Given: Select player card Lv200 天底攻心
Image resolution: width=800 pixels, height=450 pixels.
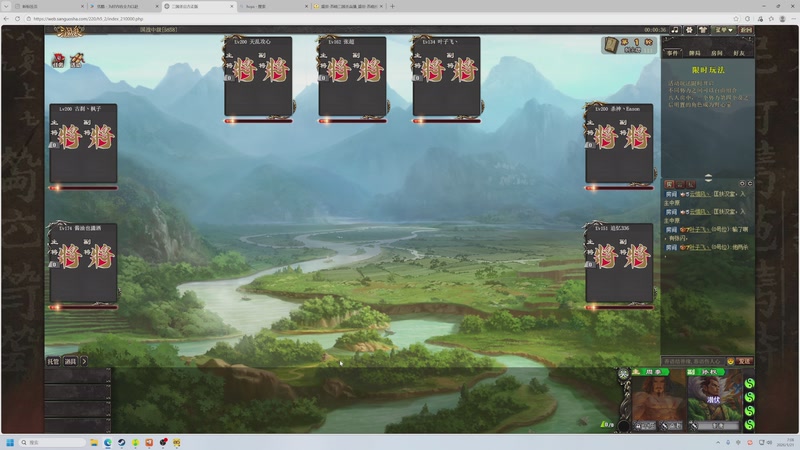Looking at the screenshot, I should pos(258,77).
